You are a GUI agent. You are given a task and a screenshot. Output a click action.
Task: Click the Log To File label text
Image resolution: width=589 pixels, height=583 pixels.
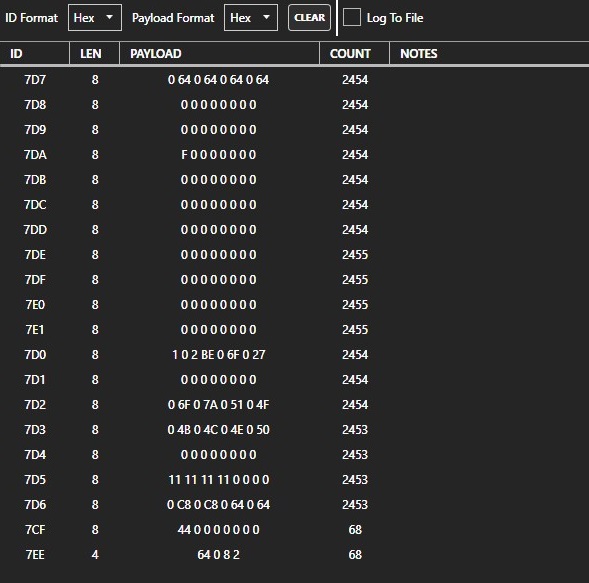point(395,18)
